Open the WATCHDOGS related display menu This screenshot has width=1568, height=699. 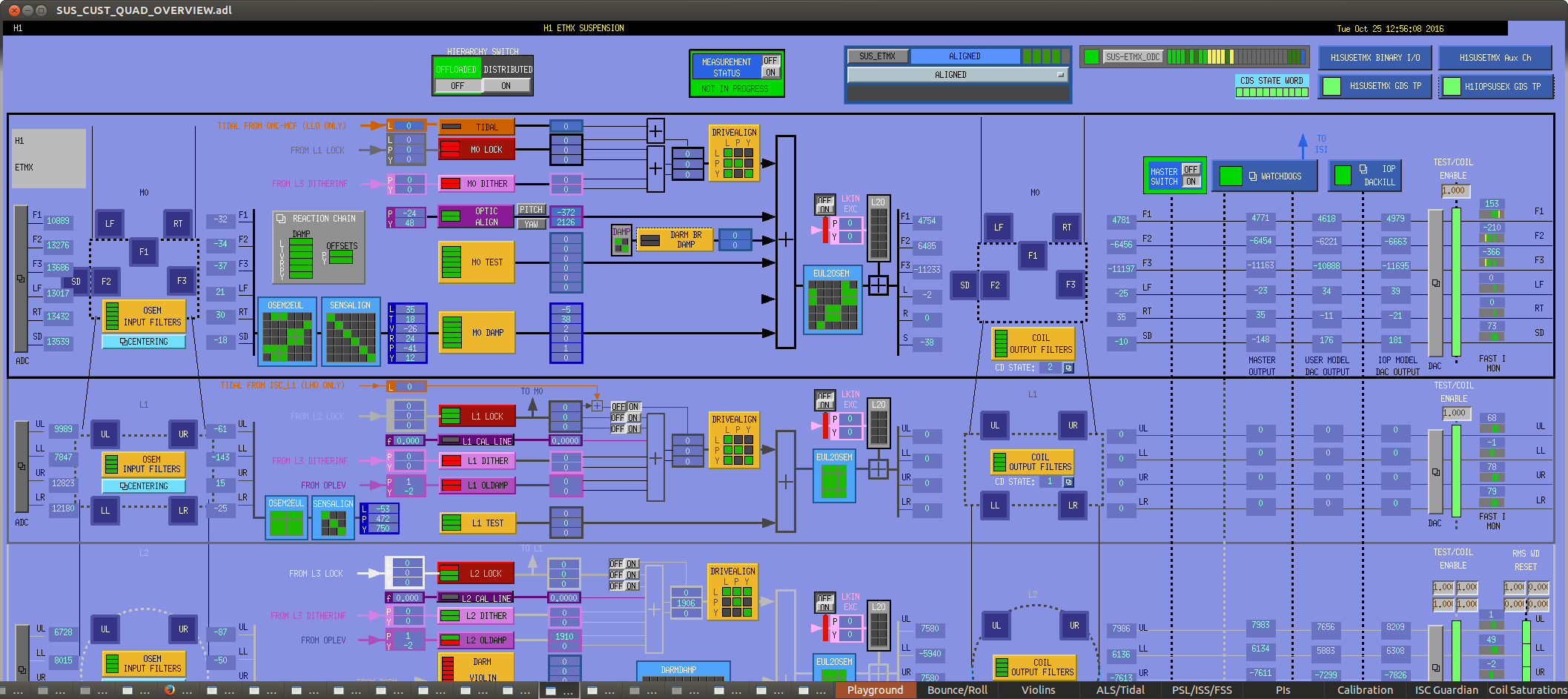tap(1265, 176)
